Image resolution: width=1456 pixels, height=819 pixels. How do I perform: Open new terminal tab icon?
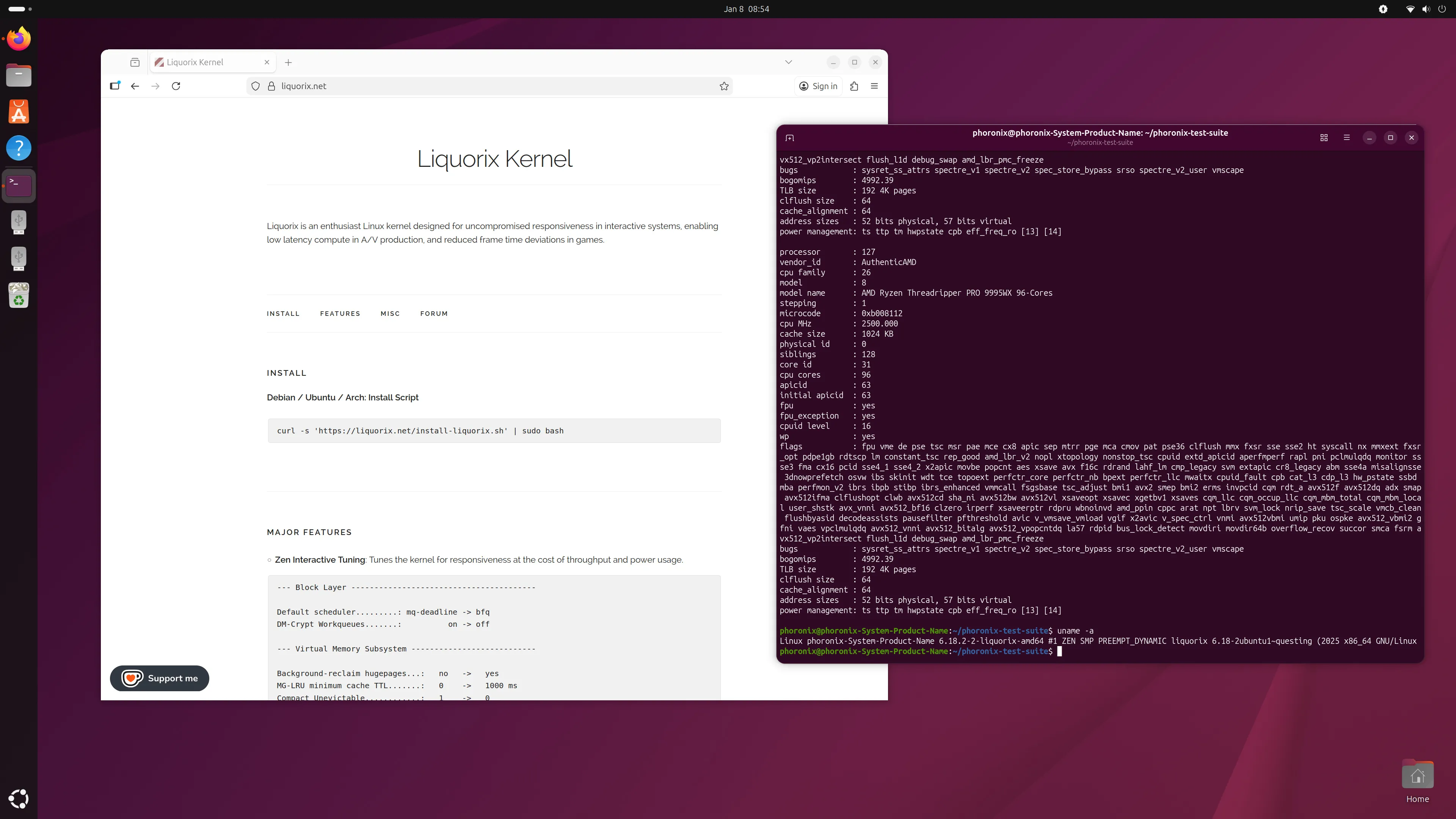[789, 138]
